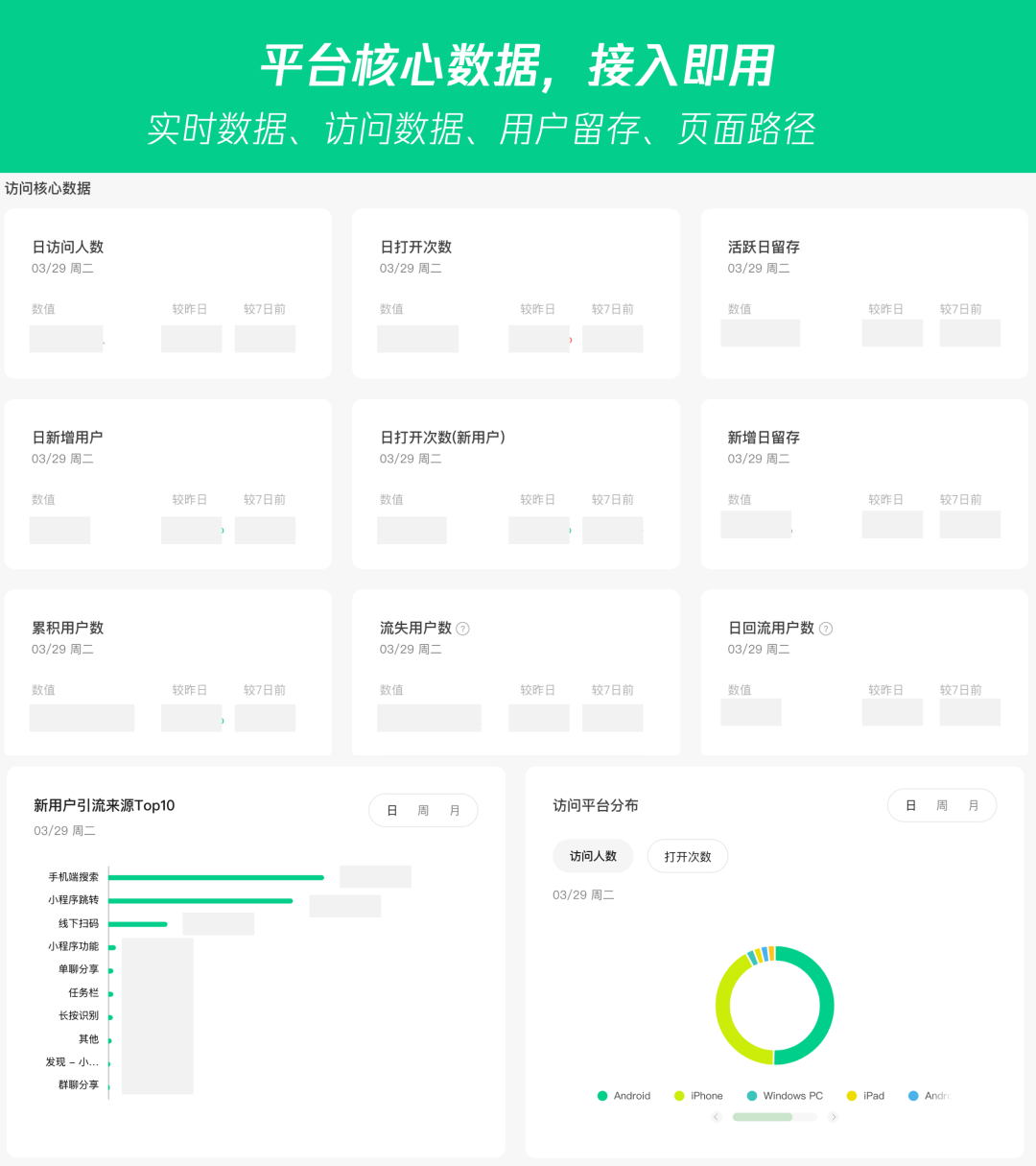Click the legend scrollbar under the donut chart

pyautogui.click(x=774, y=1117)
